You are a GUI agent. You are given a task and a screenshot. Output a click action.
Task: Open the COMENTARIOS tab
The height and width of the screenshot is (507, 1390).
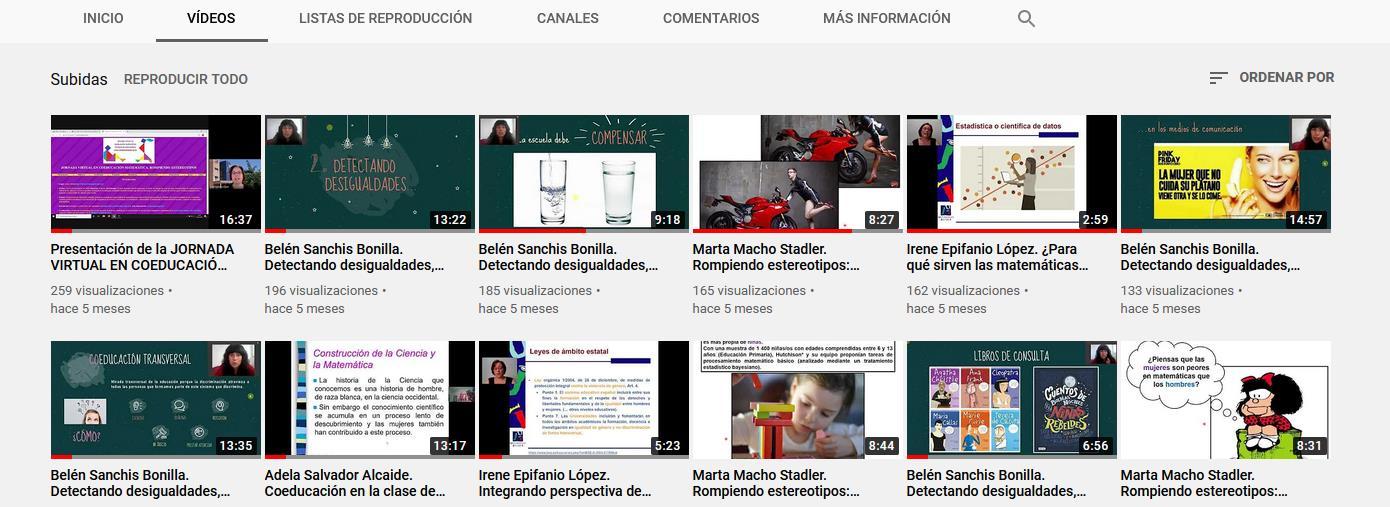click(x=711, y=18)
